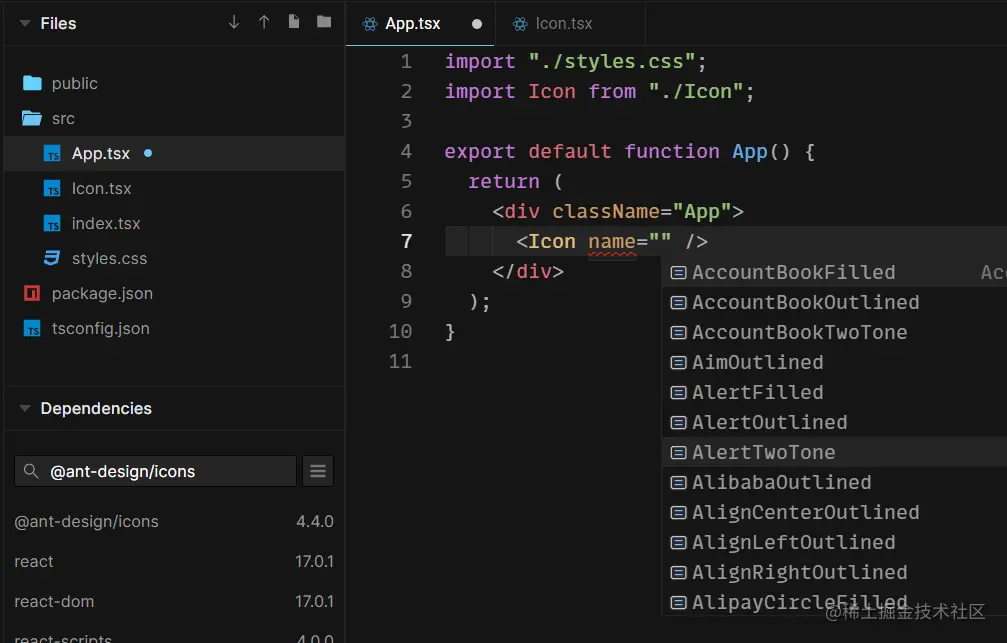Expand the public folder
Image resolution: width=1007 pixels, height=643 pixels.
(x=74, y=83)
